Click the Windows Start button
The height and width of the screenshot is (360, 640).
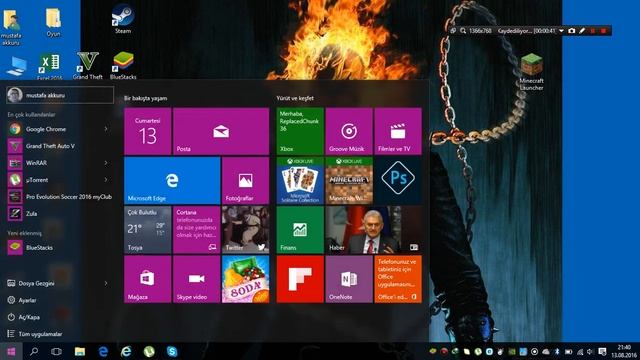(x=11, y=351)
